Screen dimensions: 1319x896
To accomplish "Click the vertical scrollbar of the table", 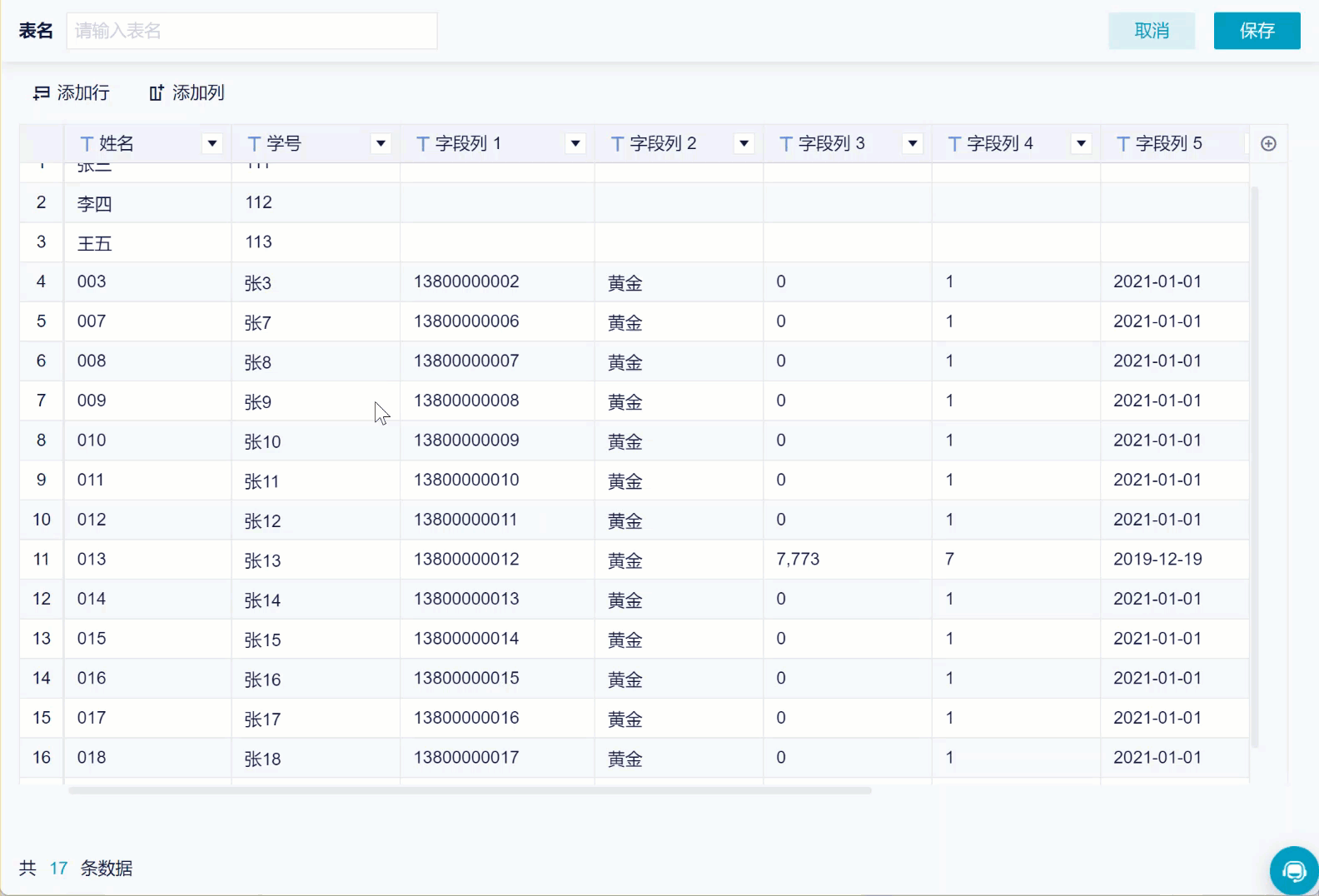I will (x=1255, y=466).
